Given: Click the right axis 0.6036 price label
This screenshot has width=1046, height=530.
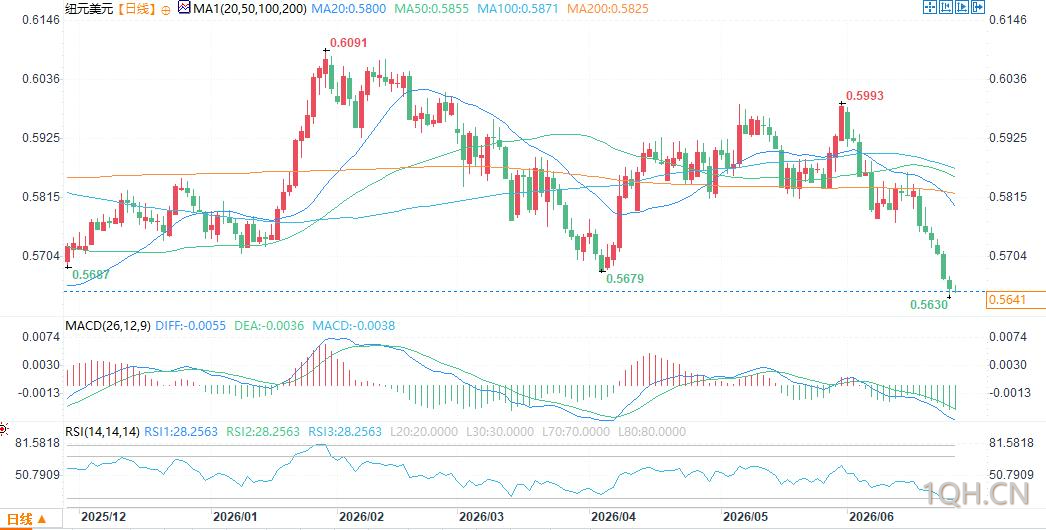Looking at the screenshot, I should pos(1008,79).
